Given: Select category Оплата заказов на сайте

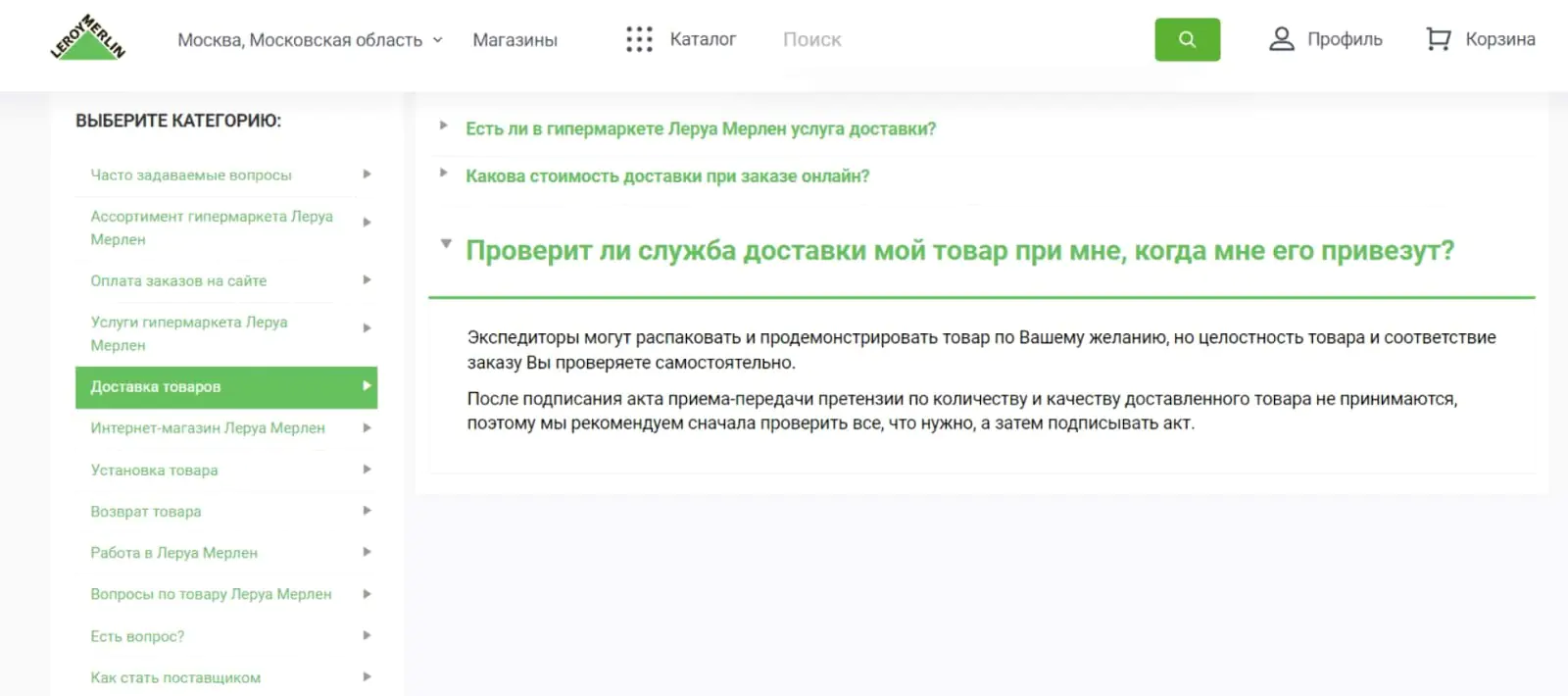Looking at the screenshot, I should (x=178, y=280).
